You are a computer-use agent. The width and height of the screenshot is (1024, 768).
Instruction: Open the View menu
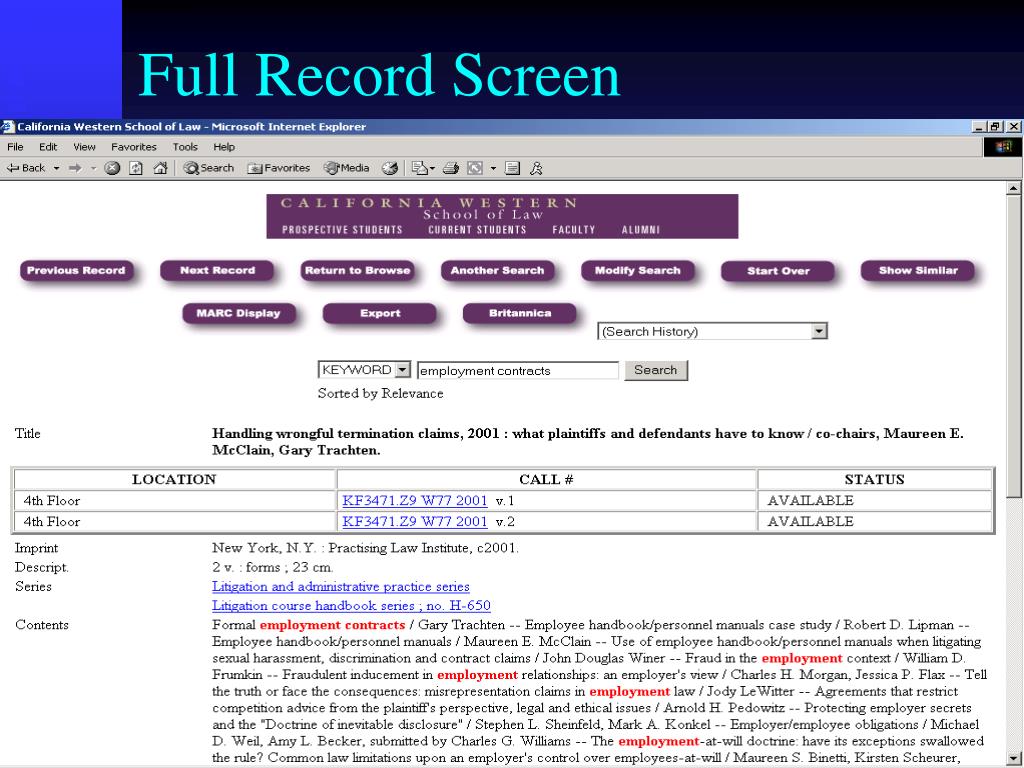click(84, 147)
